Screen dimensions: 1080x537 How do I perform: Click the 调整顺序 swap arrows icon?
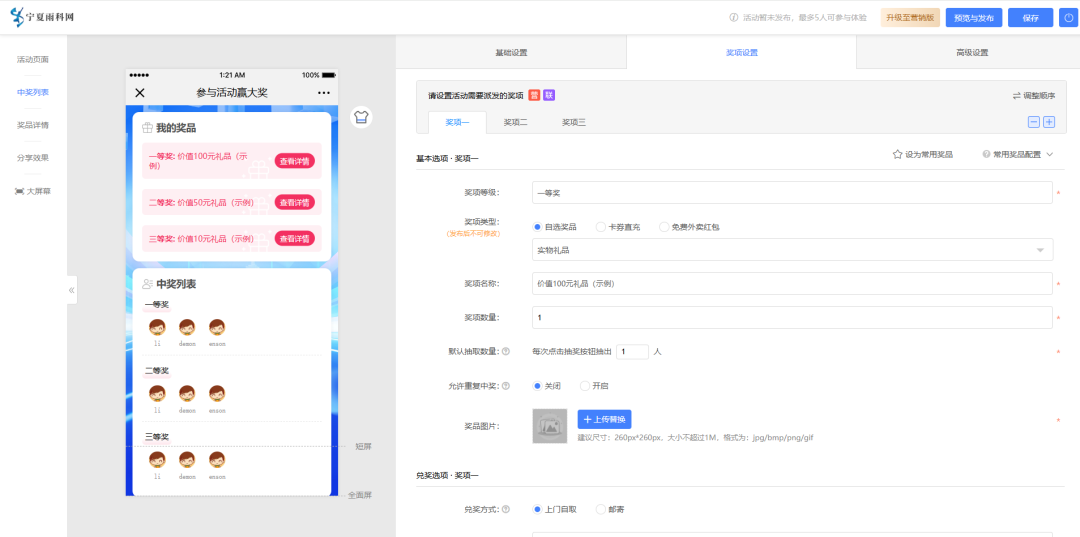click(1016, 96)
